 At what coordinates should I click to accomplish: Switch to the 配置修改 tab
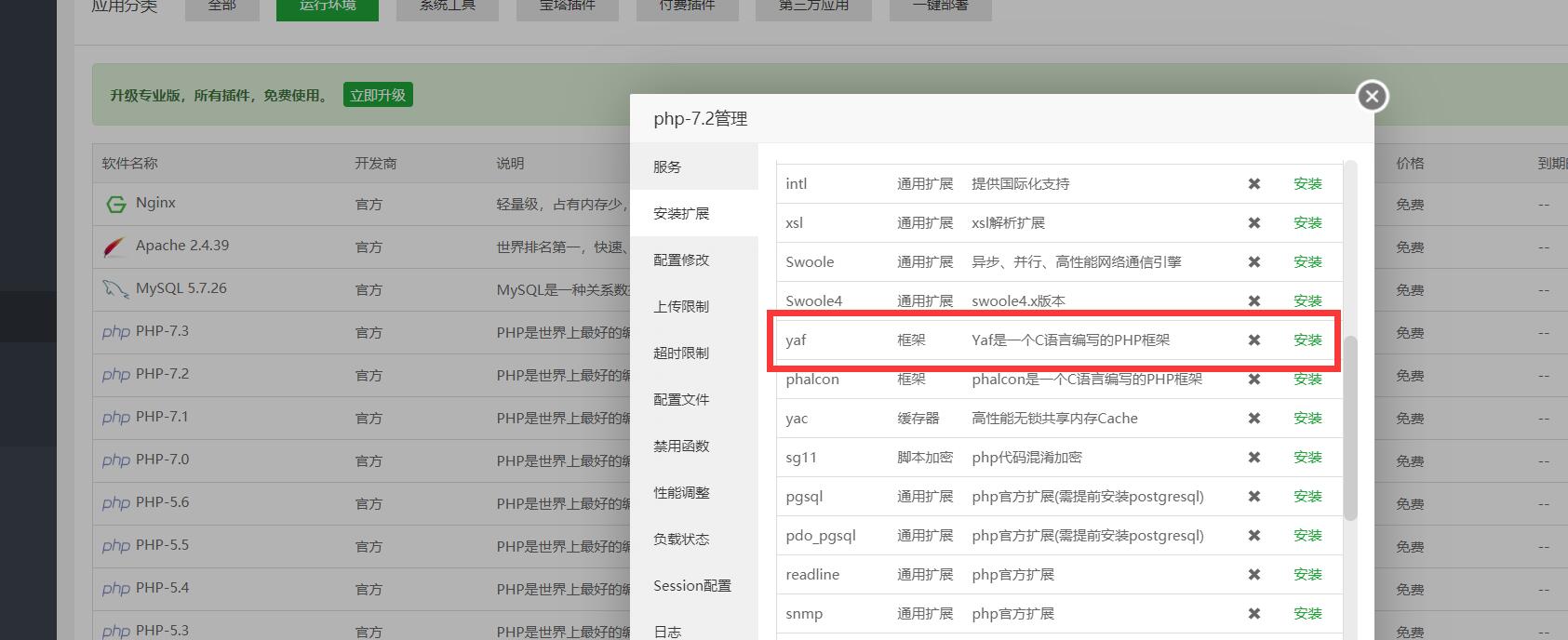[x=681, y=260]
